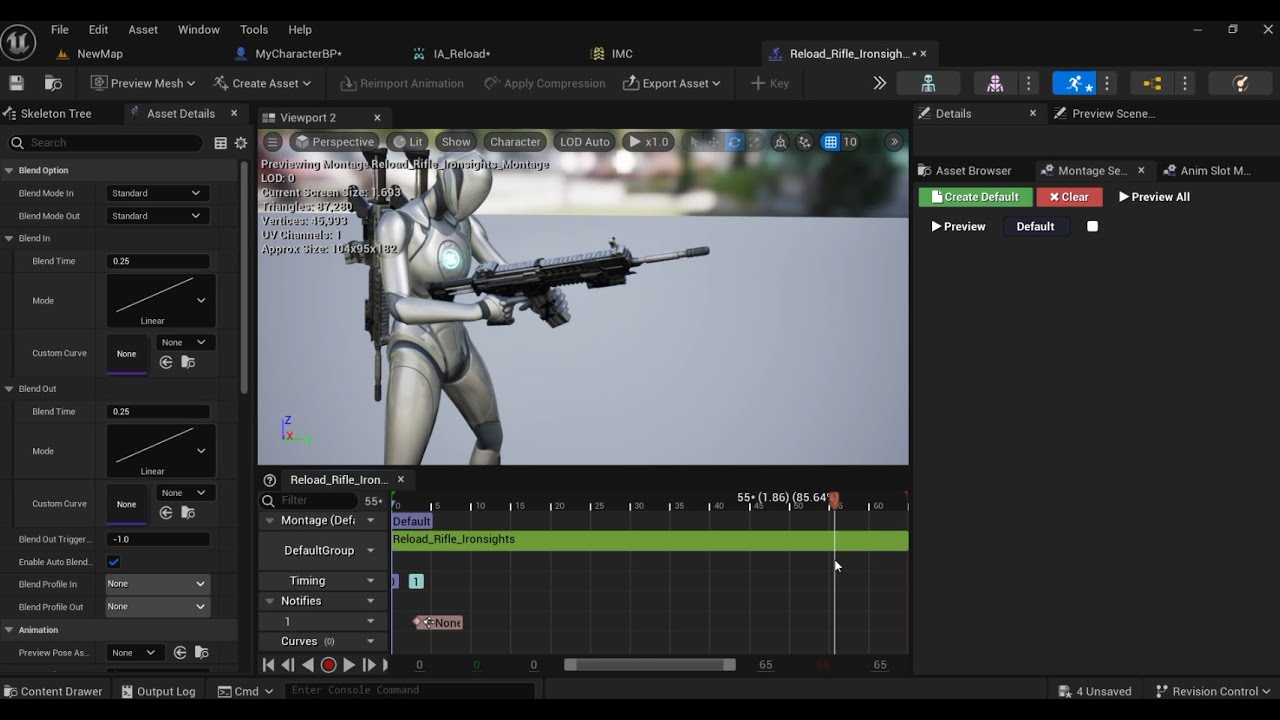
Task: Expand hidden toolbar items with double chevron
Action: [879, 83]
